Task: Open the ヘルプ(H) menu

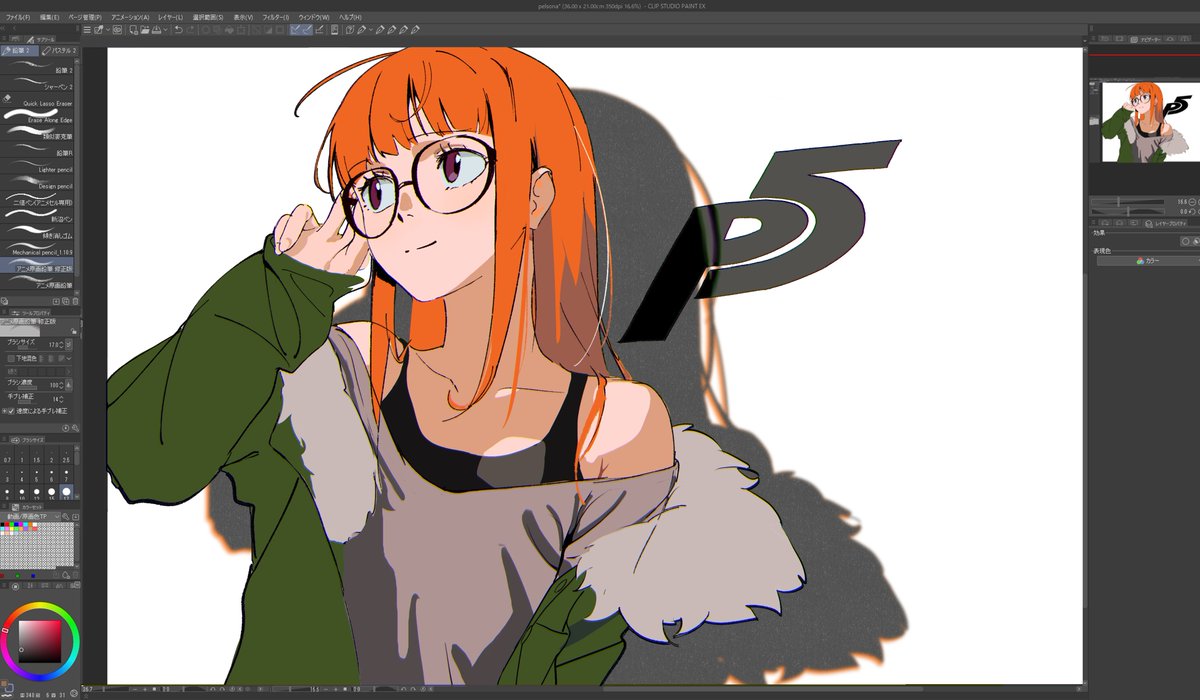Action: click(350, 17)
